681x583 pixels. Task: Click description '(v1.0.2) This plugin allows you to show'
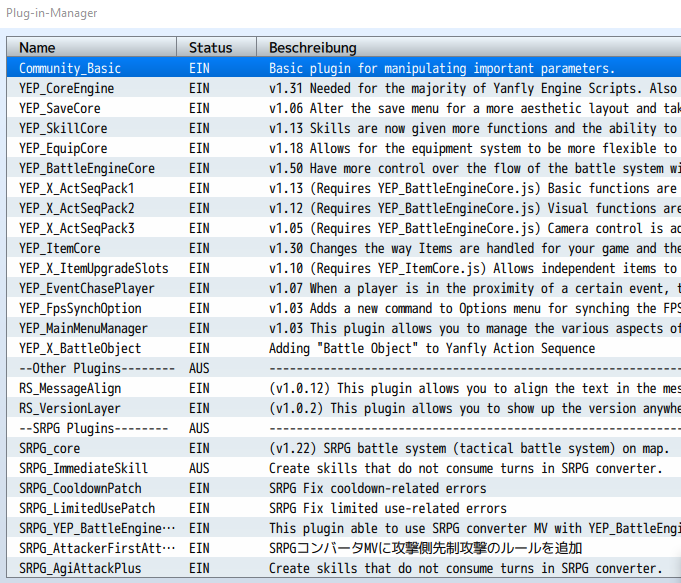(x=475, y=408)
